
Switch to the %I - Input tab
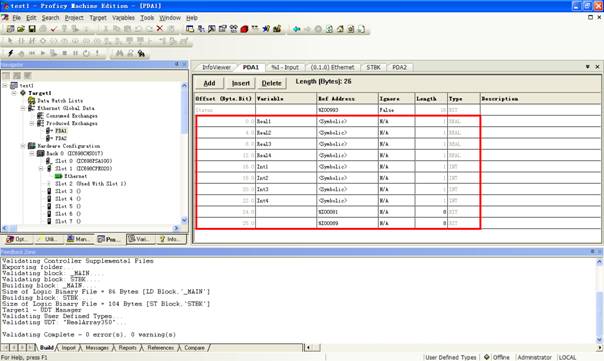[x=285, y=67]
